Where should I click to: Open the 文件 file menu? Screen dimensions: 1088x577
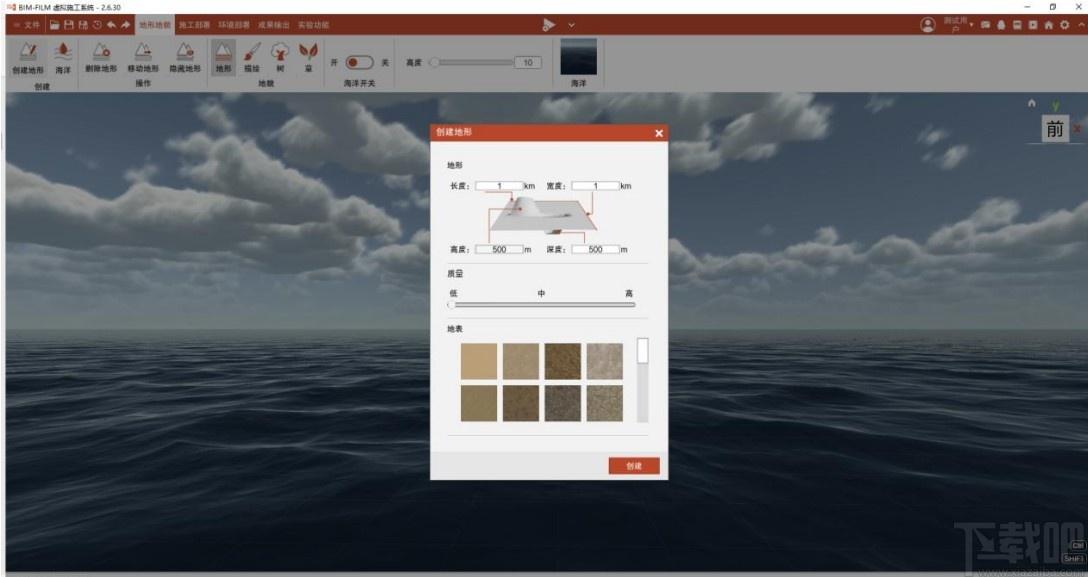(x=27, y=25)
